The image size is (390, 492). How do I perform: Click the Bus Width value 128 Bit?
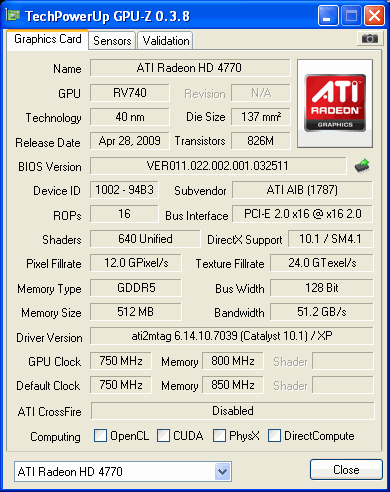pyautogui.click(x=322, y=288)
